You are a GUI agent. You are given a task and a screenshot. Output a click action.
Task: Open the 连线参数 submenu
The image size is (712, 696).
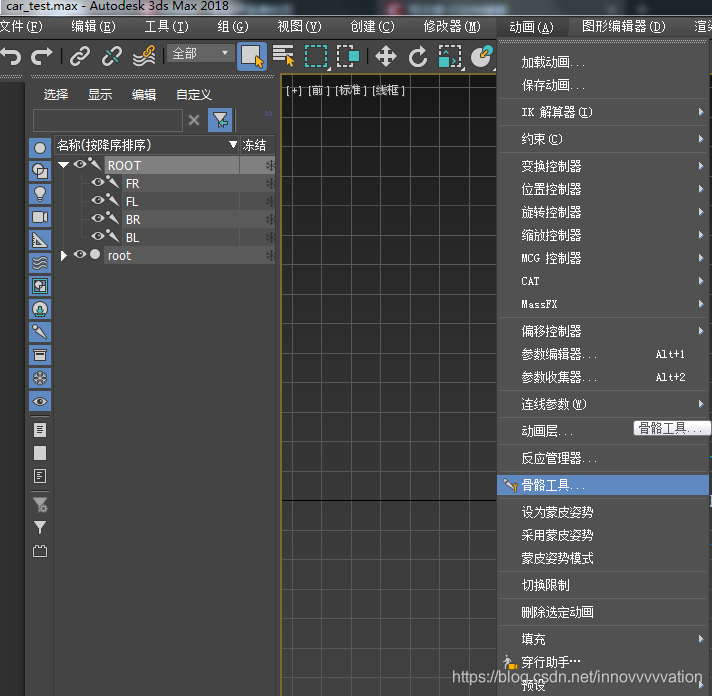click(x=603, y=404)
